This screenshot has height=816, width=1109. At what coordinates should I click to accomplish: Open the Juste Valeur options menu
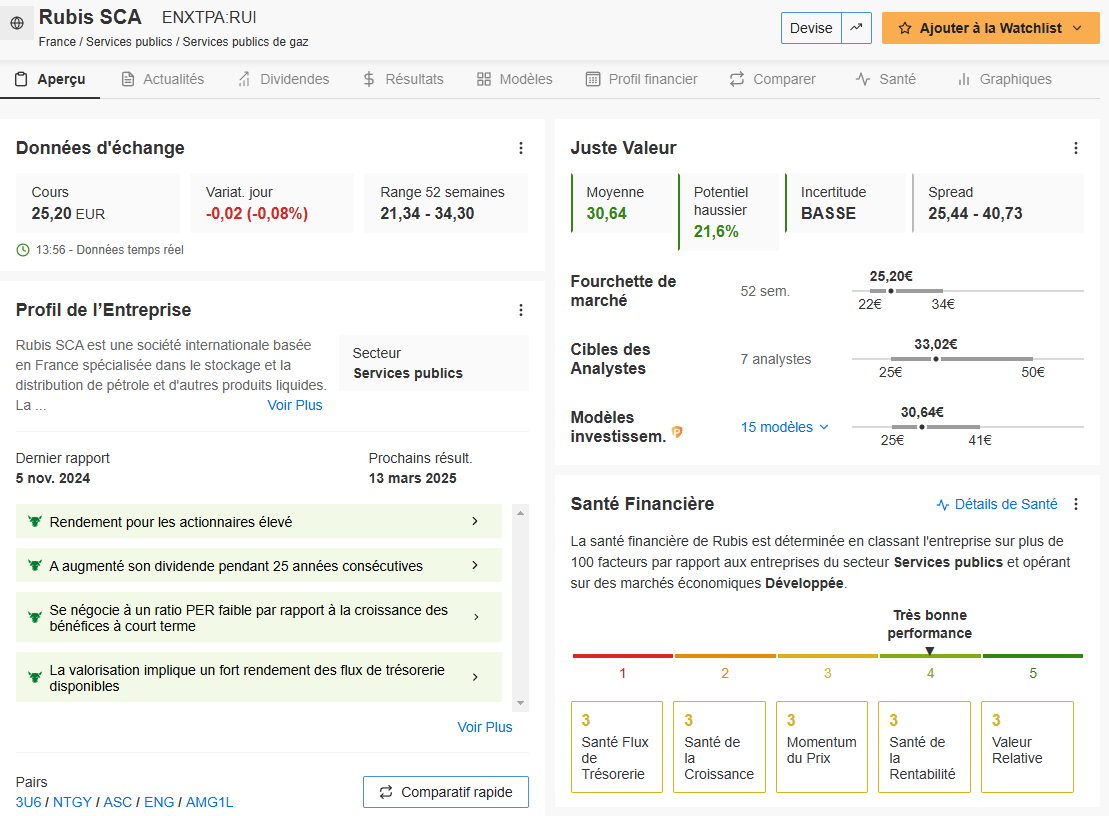tap(1076, 148)
